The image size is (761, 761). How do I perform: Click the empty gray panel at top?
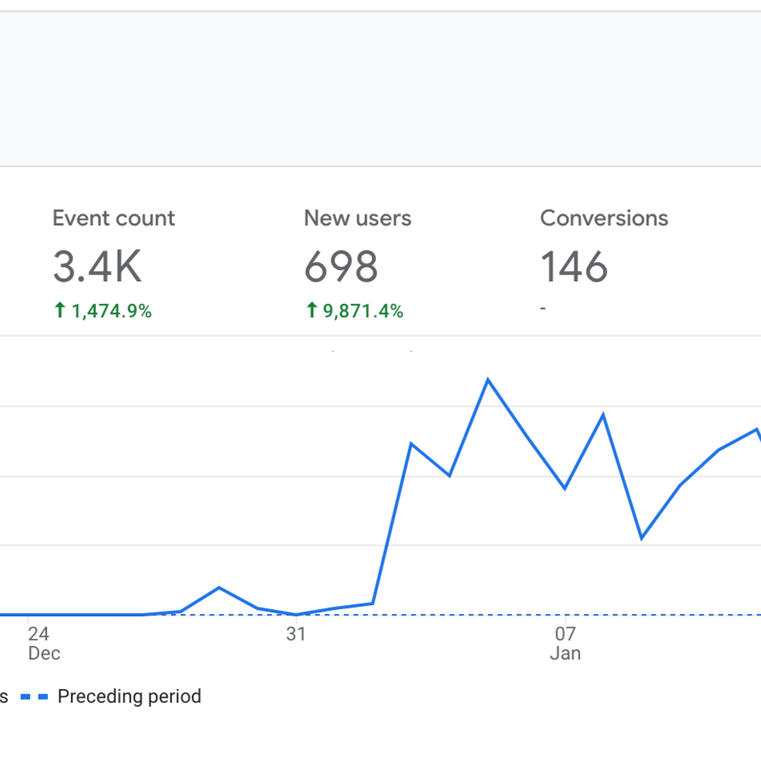[380, 89]
